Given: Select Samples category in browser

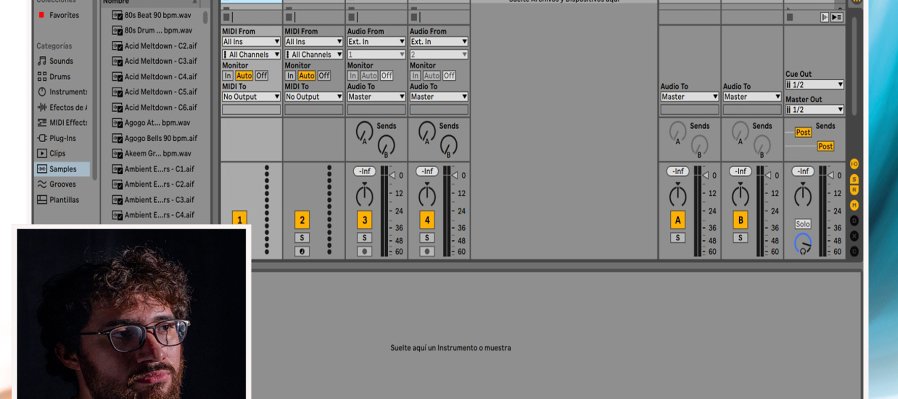Looking at the screenshot, I should [62, 169].
